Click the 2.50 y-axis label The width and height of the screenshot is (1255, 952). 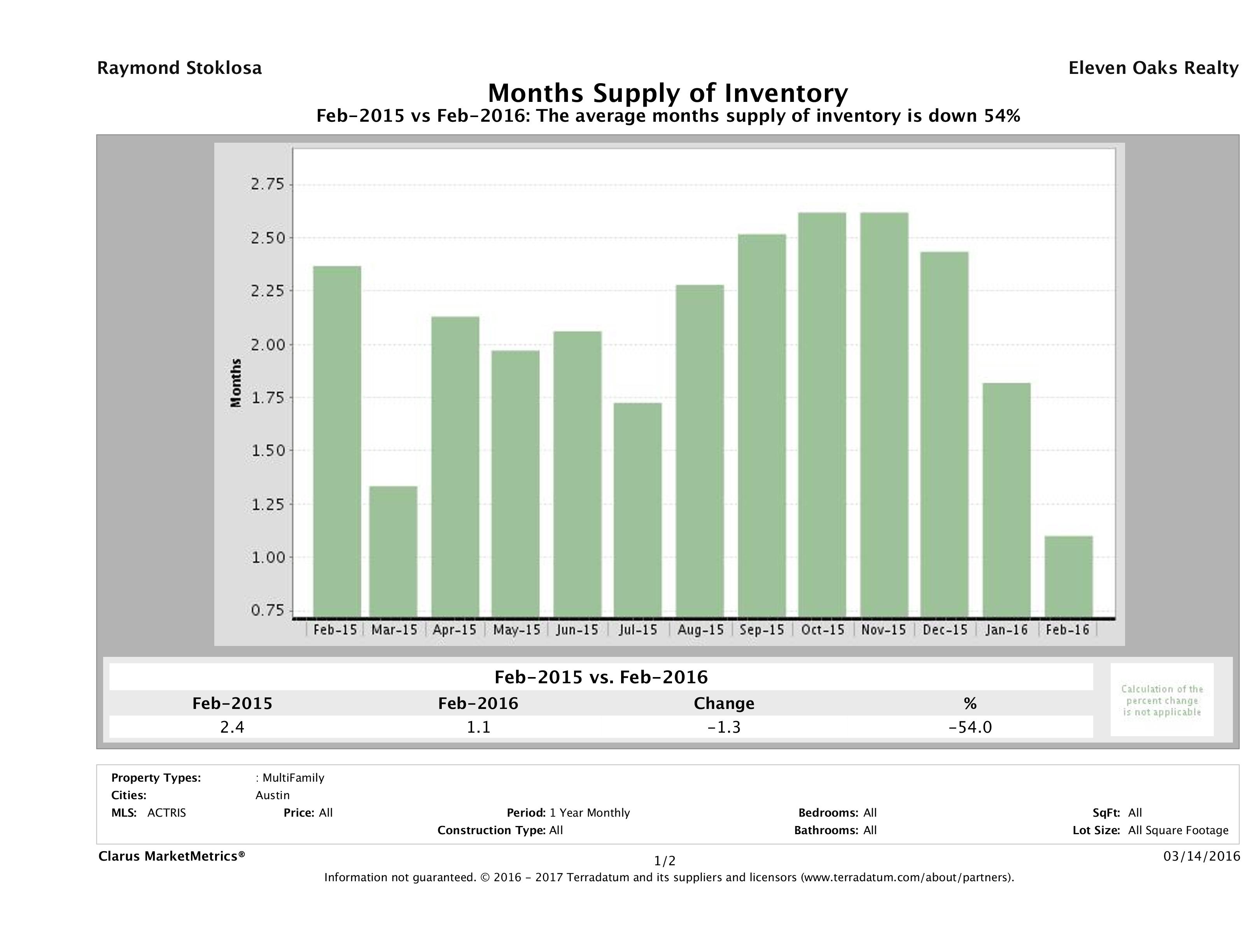click(268, 238)
